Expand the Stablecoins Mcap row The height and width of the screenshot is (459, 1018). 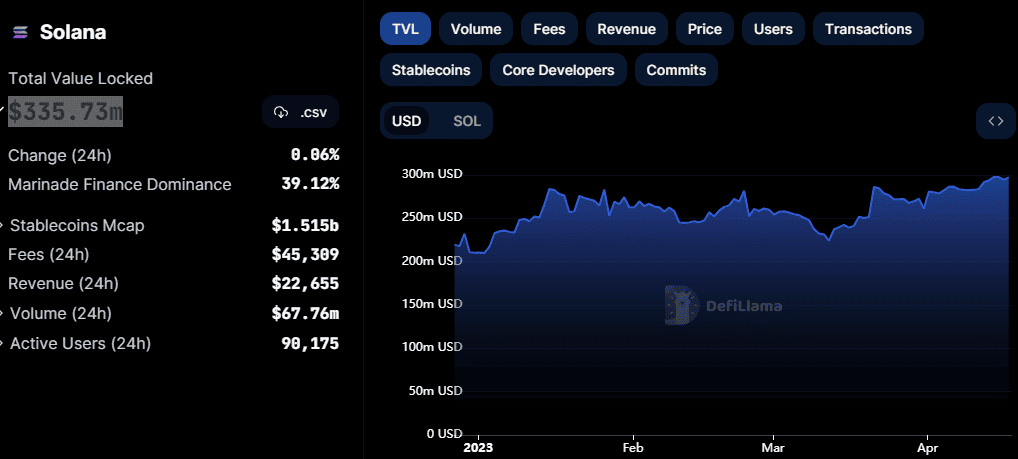(3, 226)
